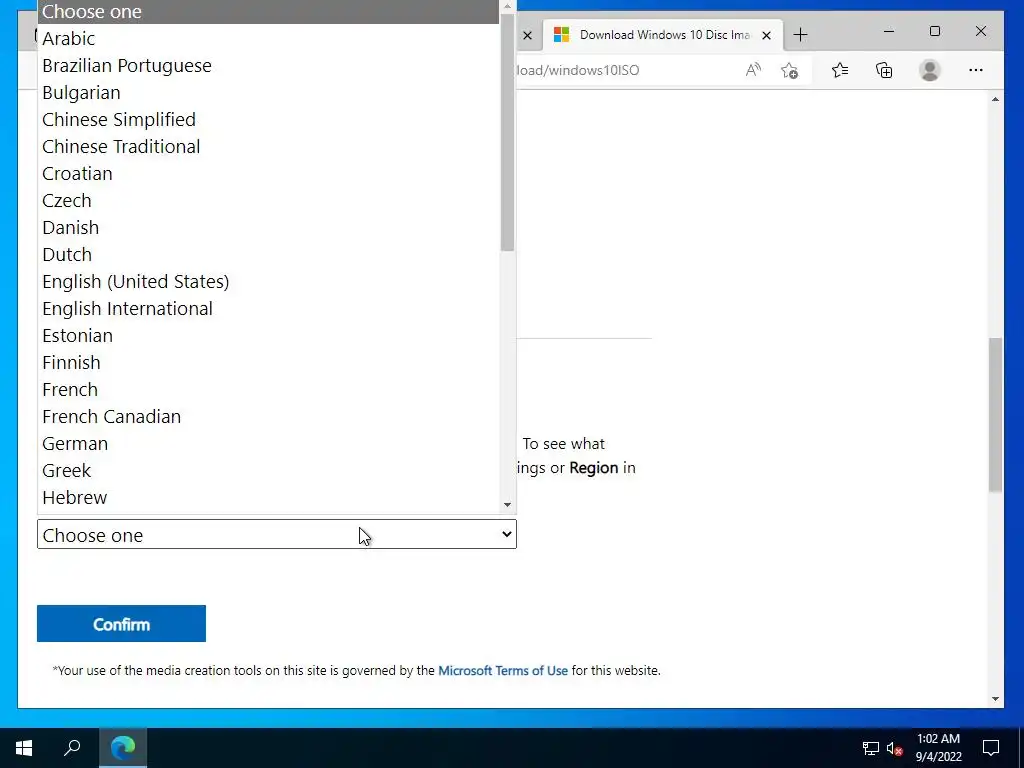Minimize the Edge window

point(889,31)
